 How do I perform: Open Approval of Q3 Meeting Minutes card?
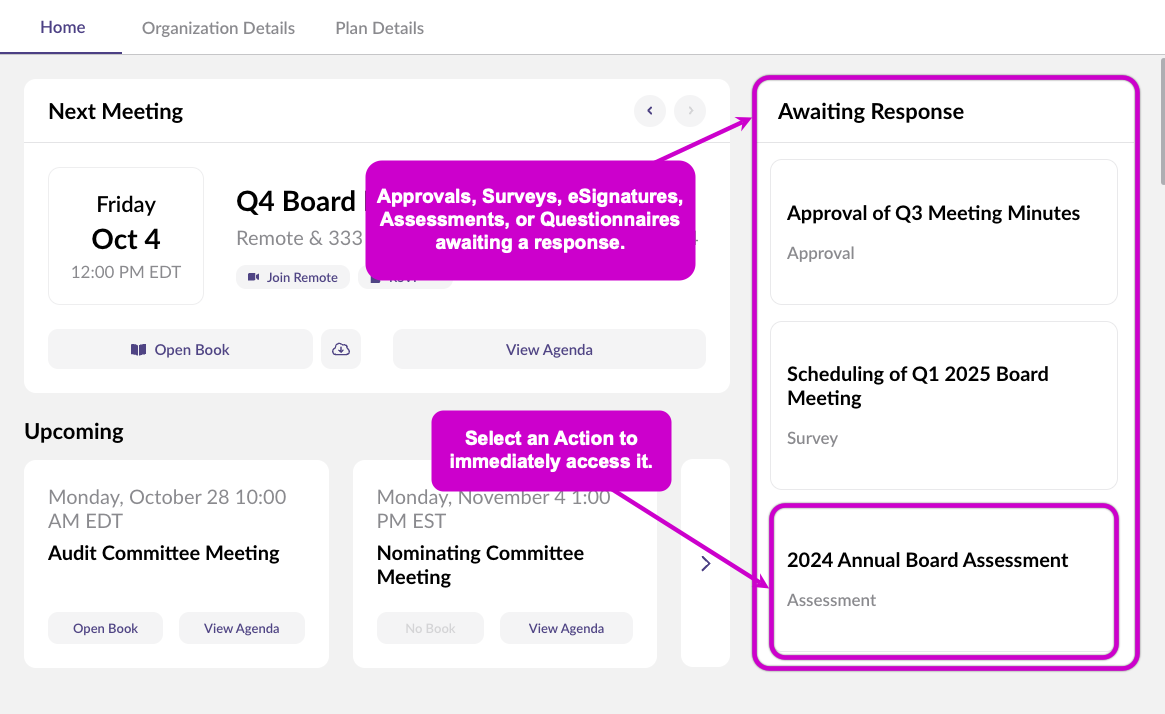[944, 232]
